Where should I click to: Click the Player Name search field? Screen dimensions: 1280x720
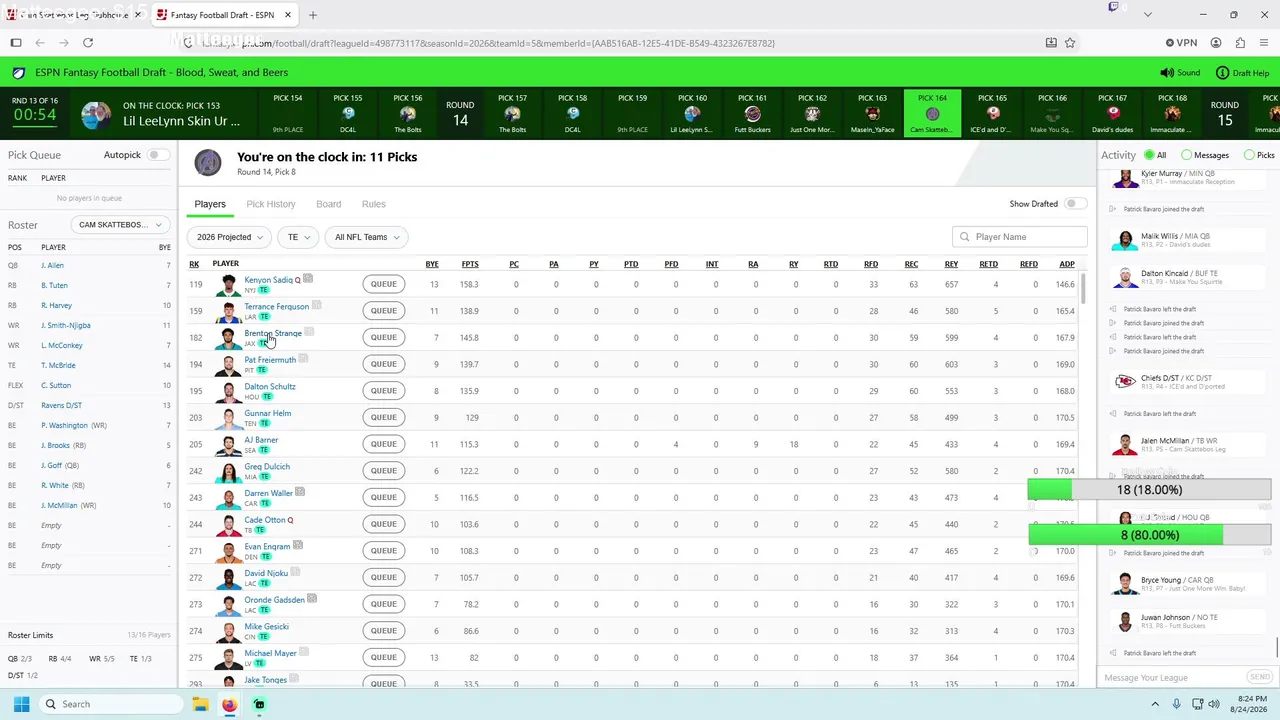1020,237
